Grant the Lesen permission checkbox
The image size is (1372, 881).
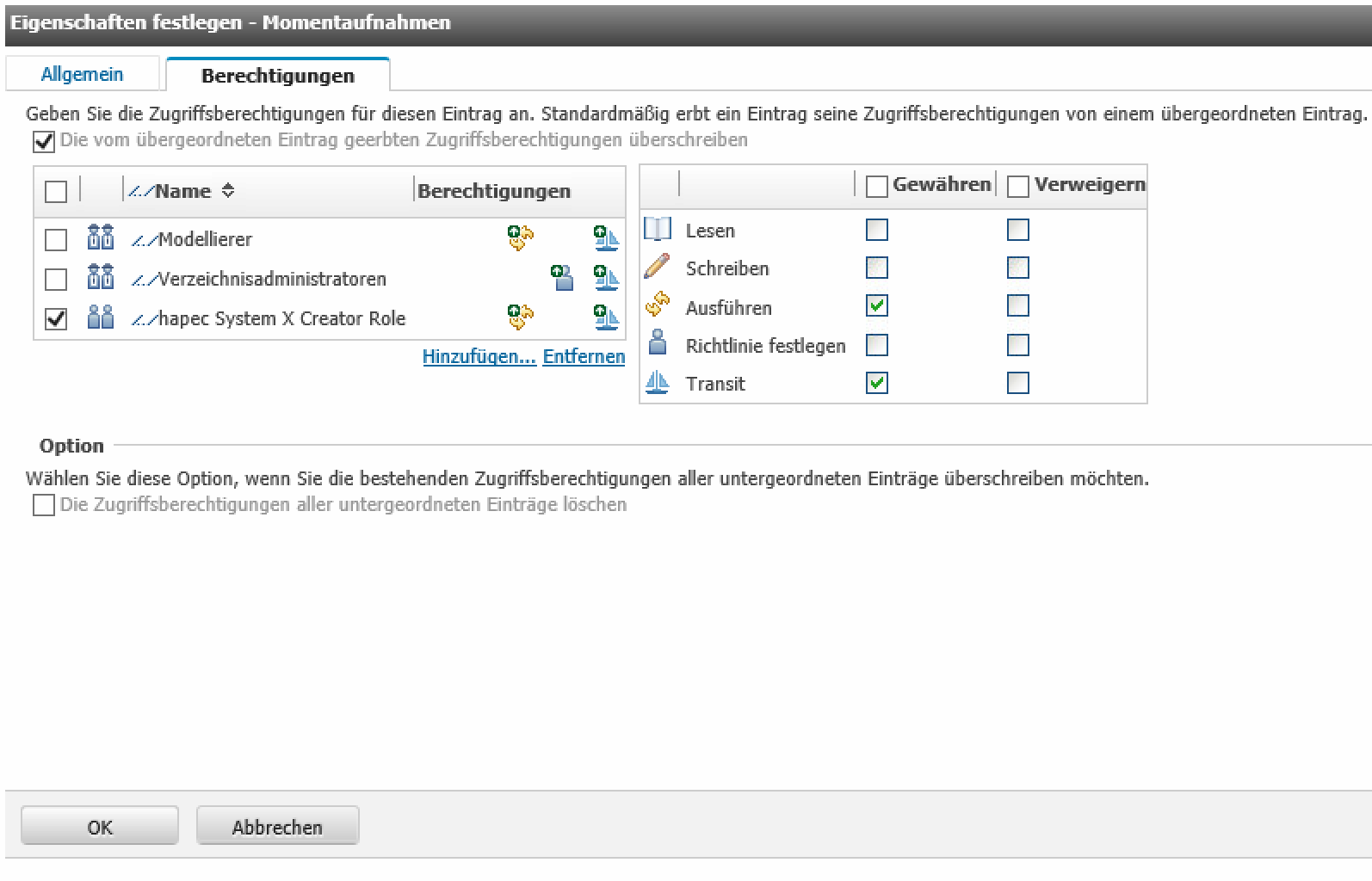(x=876, y=230)
